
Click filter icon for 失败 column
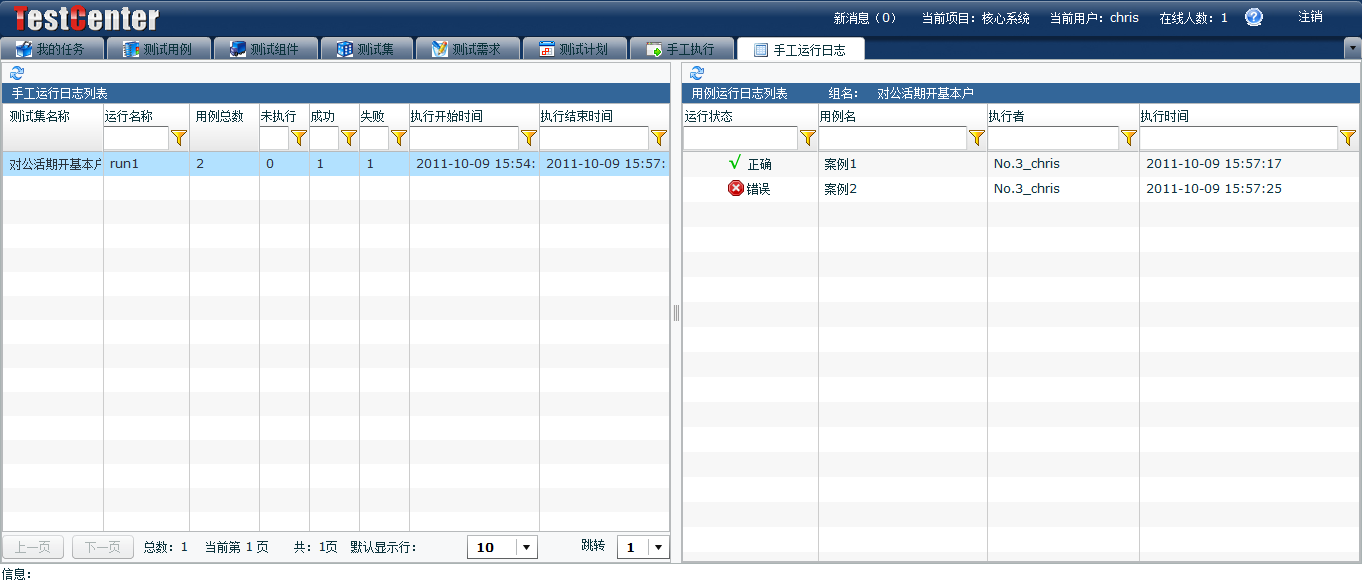tap(399, 138)
